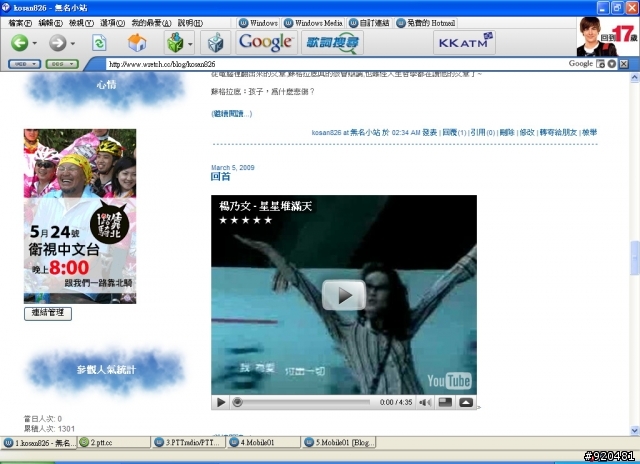The image size is (640, 464).
Task: Open the 回覆(1) replies link
Action: [454, 132]
